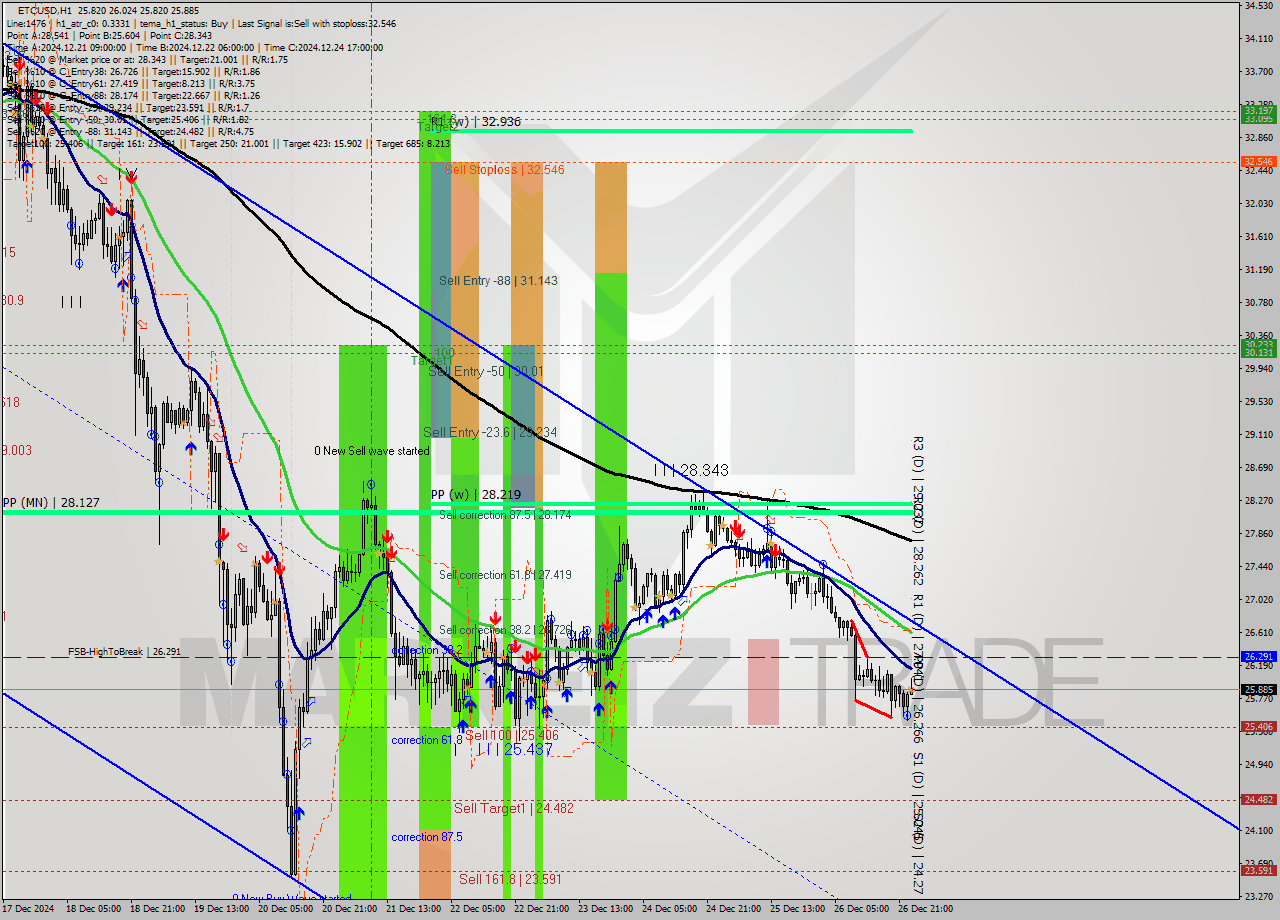The height and width of the screenshot is (920, 1280).
Task: Click the 'FSB-HighToBreak | 26.291' label
Action: [123, 651]
